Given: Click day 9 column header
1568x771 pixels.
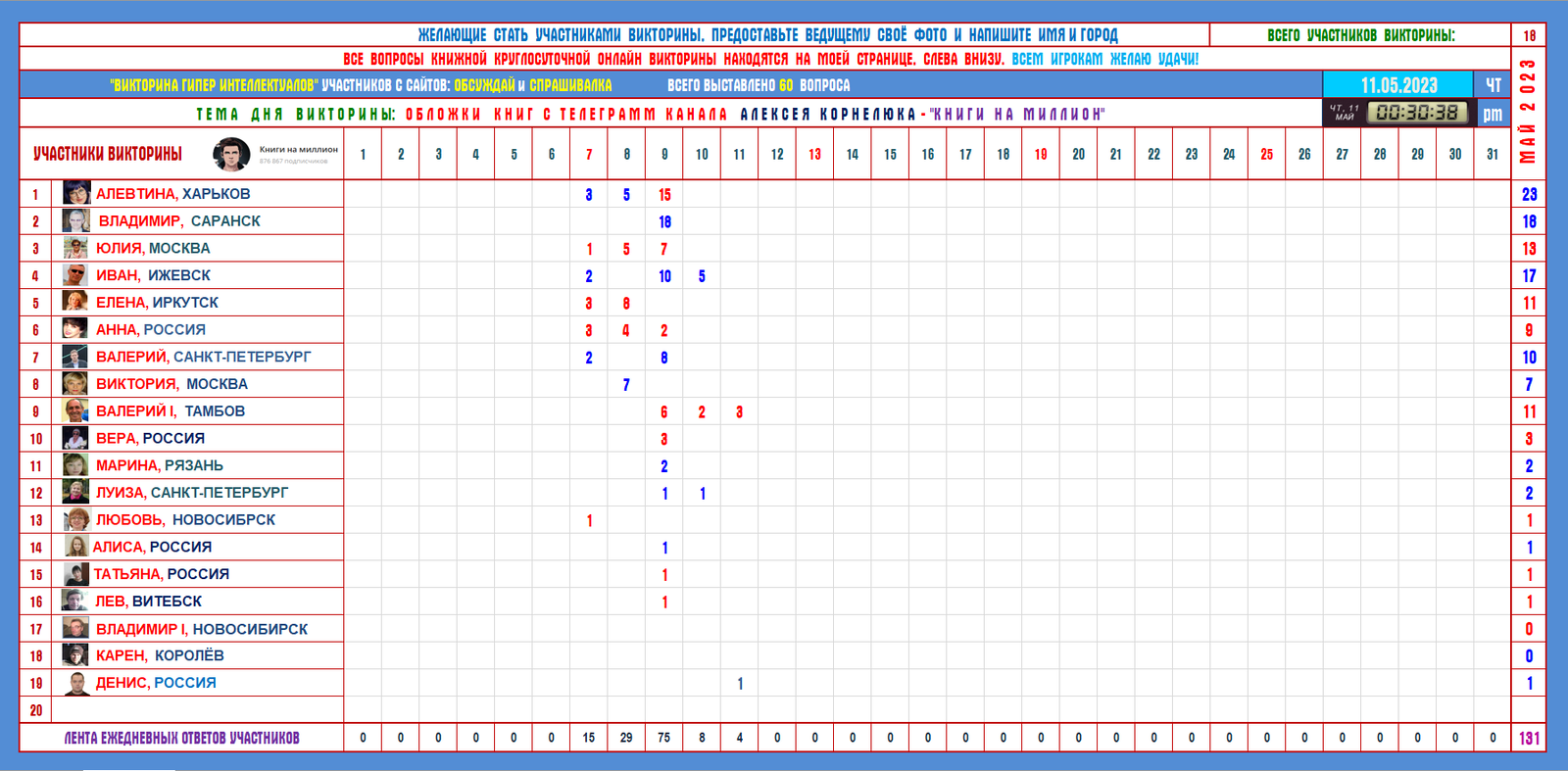Looking at the screenshot, I should coord(664,154).
